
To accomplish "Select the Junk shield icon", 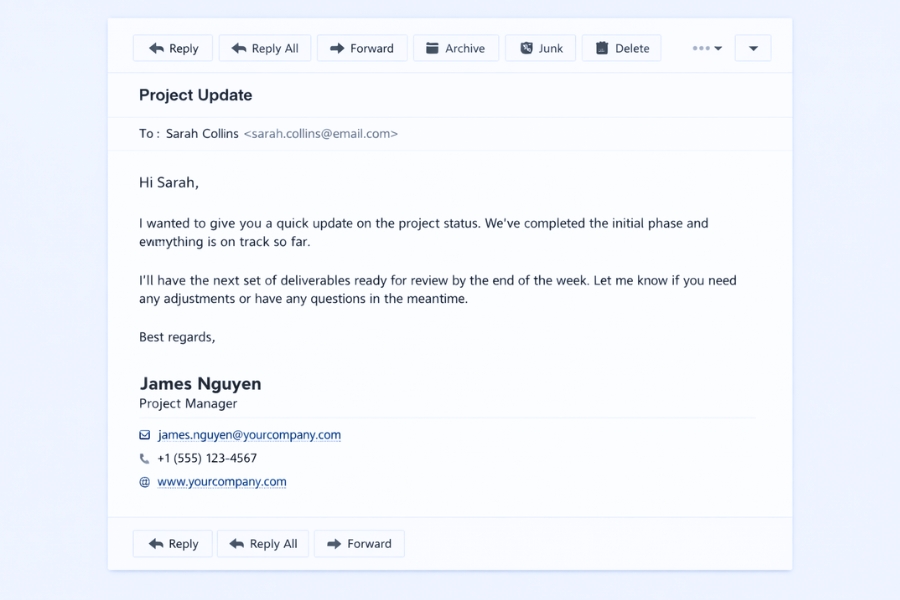I will 525,47.
